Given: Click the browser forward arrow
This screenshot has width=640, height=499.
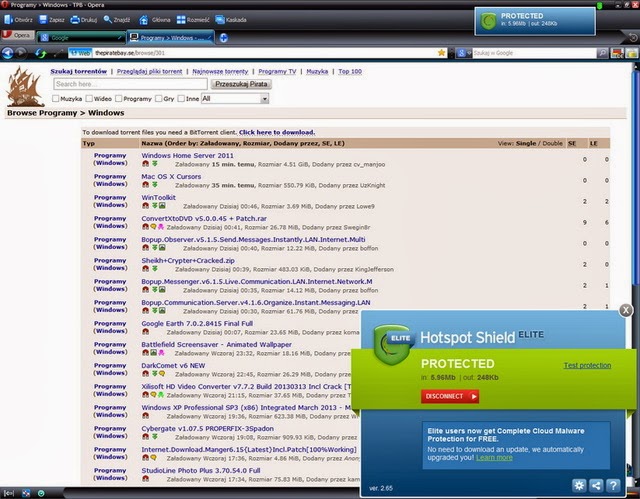Looking at the screenshot, I should pos(20,53).
